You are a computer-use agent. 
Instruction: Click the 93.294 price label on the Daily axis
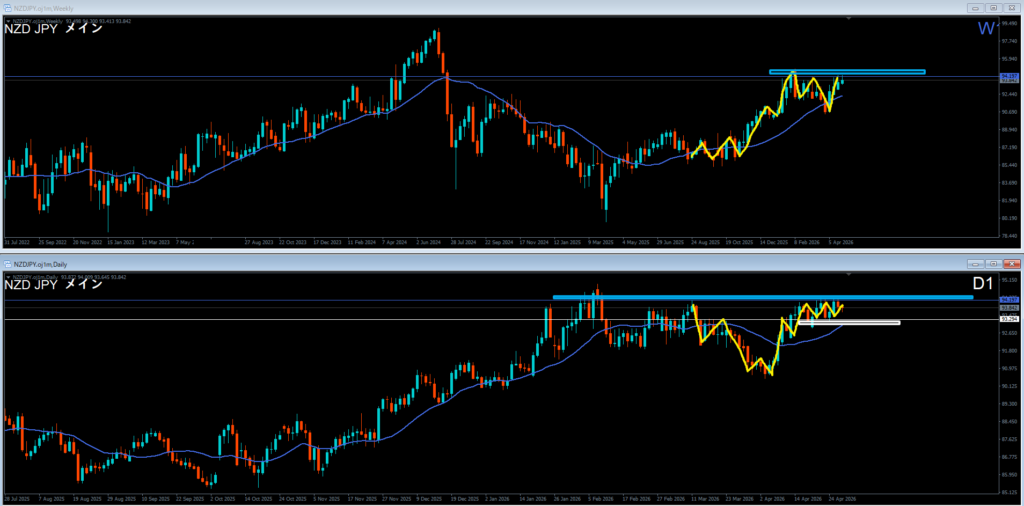pyautogui.click(x=1008, y=319)
